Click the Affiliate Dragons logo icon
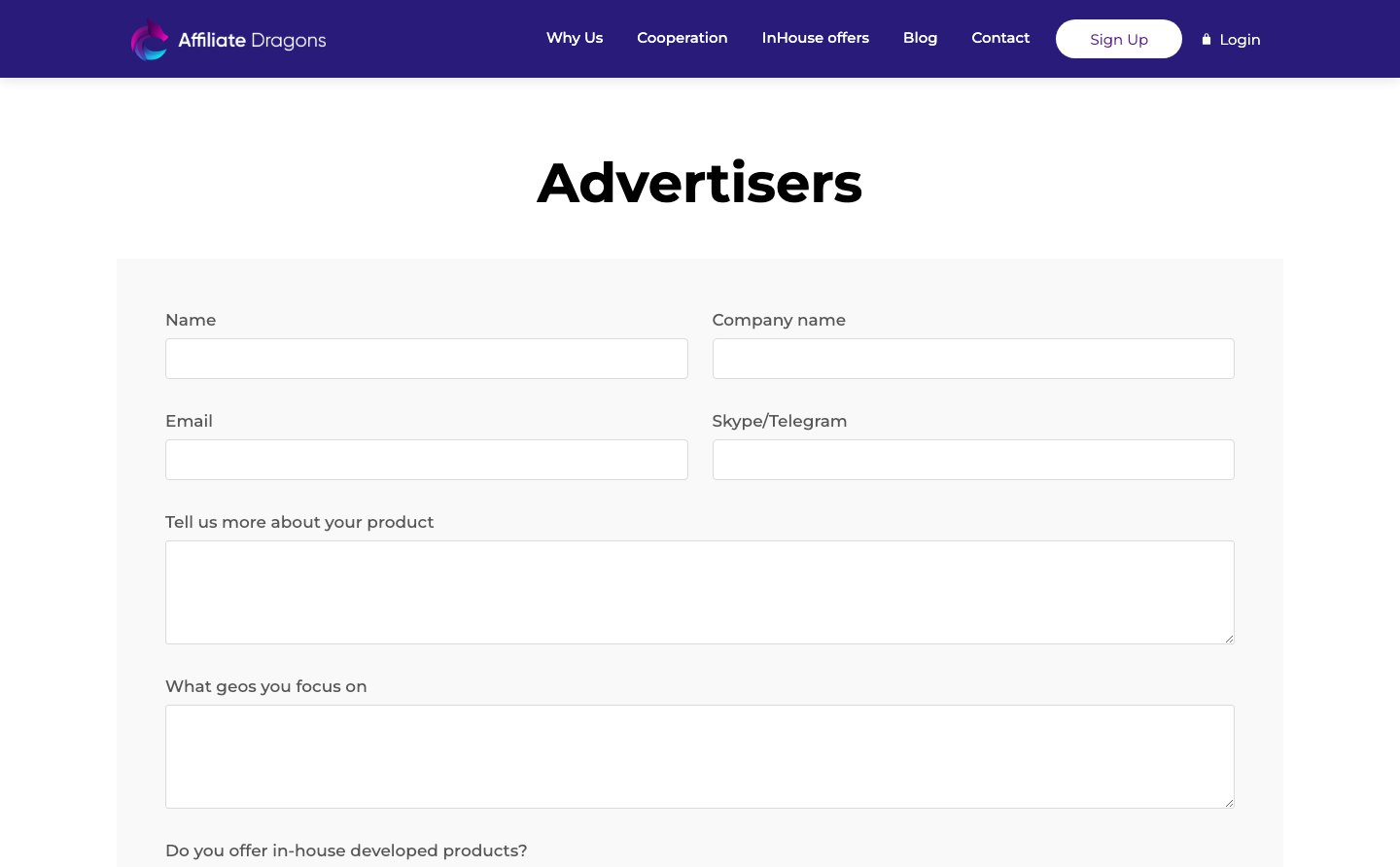Image resolution: width=1400 pixels, height=867 pixels. pos(150,40)
